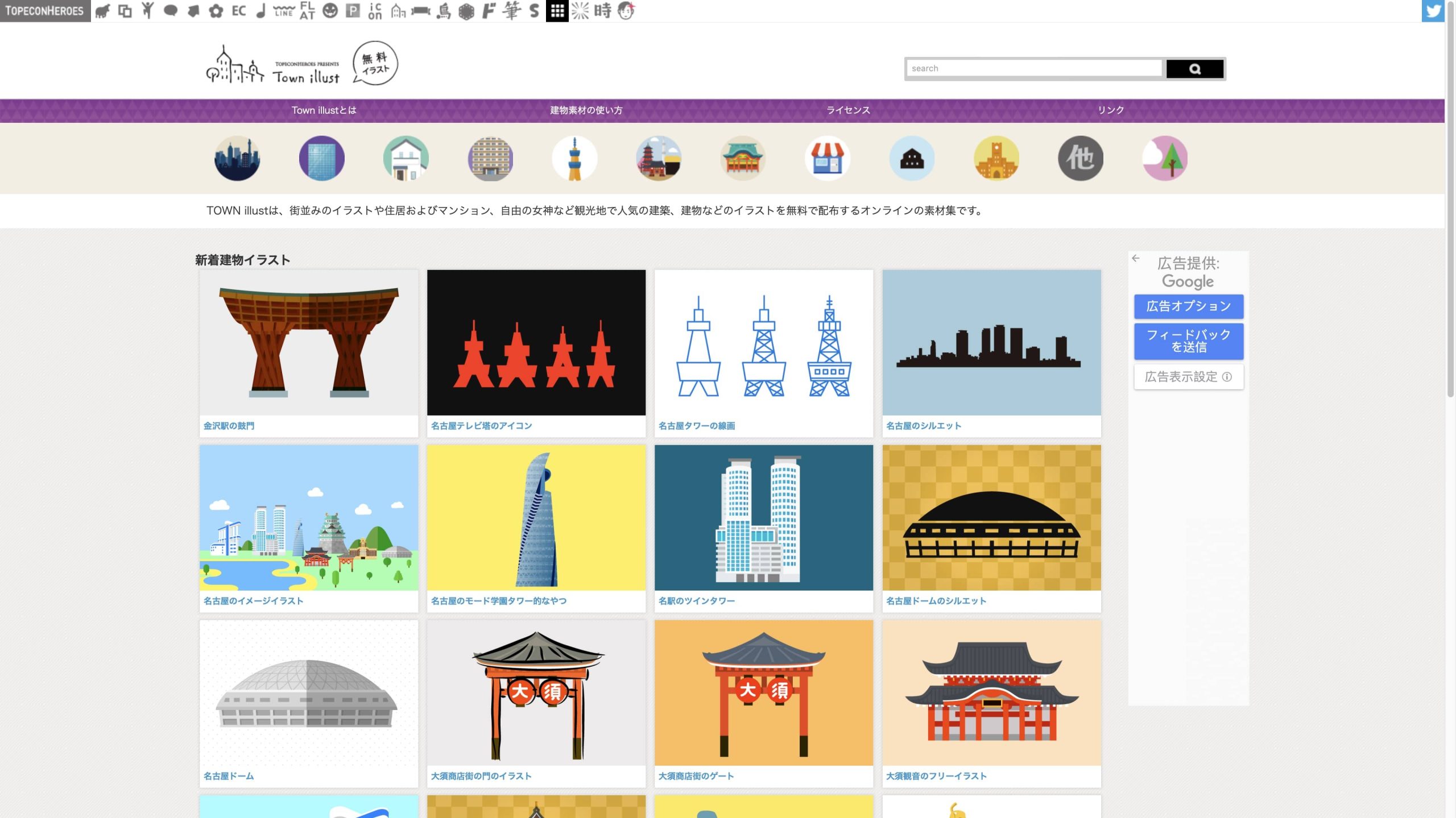Open the 名古屋タワーの線画 thumbnail
Screen dimensions: 1456x818
point(763,343)
